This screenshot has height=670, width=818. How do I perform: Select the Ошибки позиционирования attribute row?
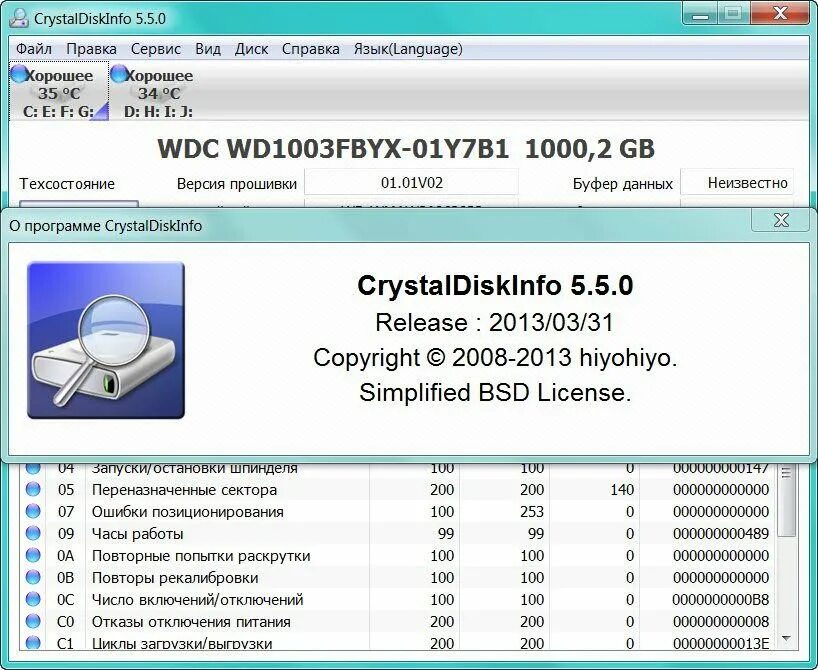coord(398,511)
